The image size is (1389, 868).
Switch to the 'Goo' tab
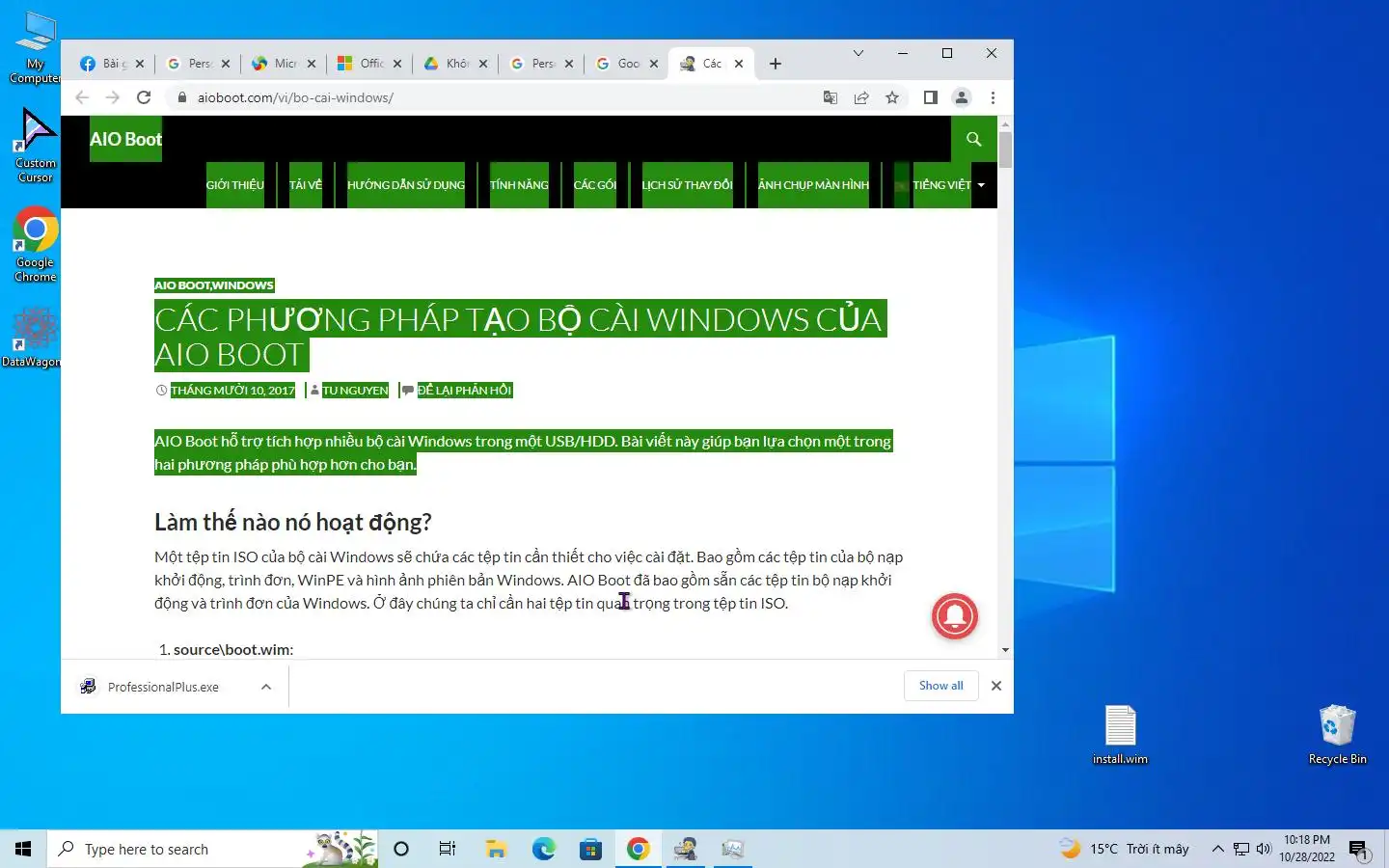[x=627, y=64]
